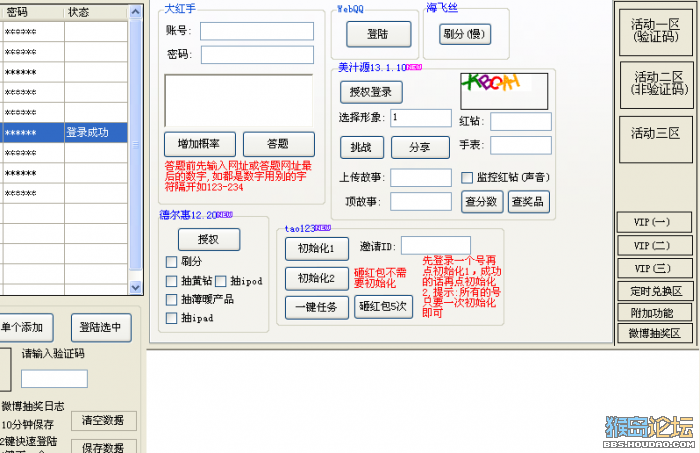Screen dimensions: 700x453
Task: Focus the 顶故事 input field
Action: [x=421, y=201]
